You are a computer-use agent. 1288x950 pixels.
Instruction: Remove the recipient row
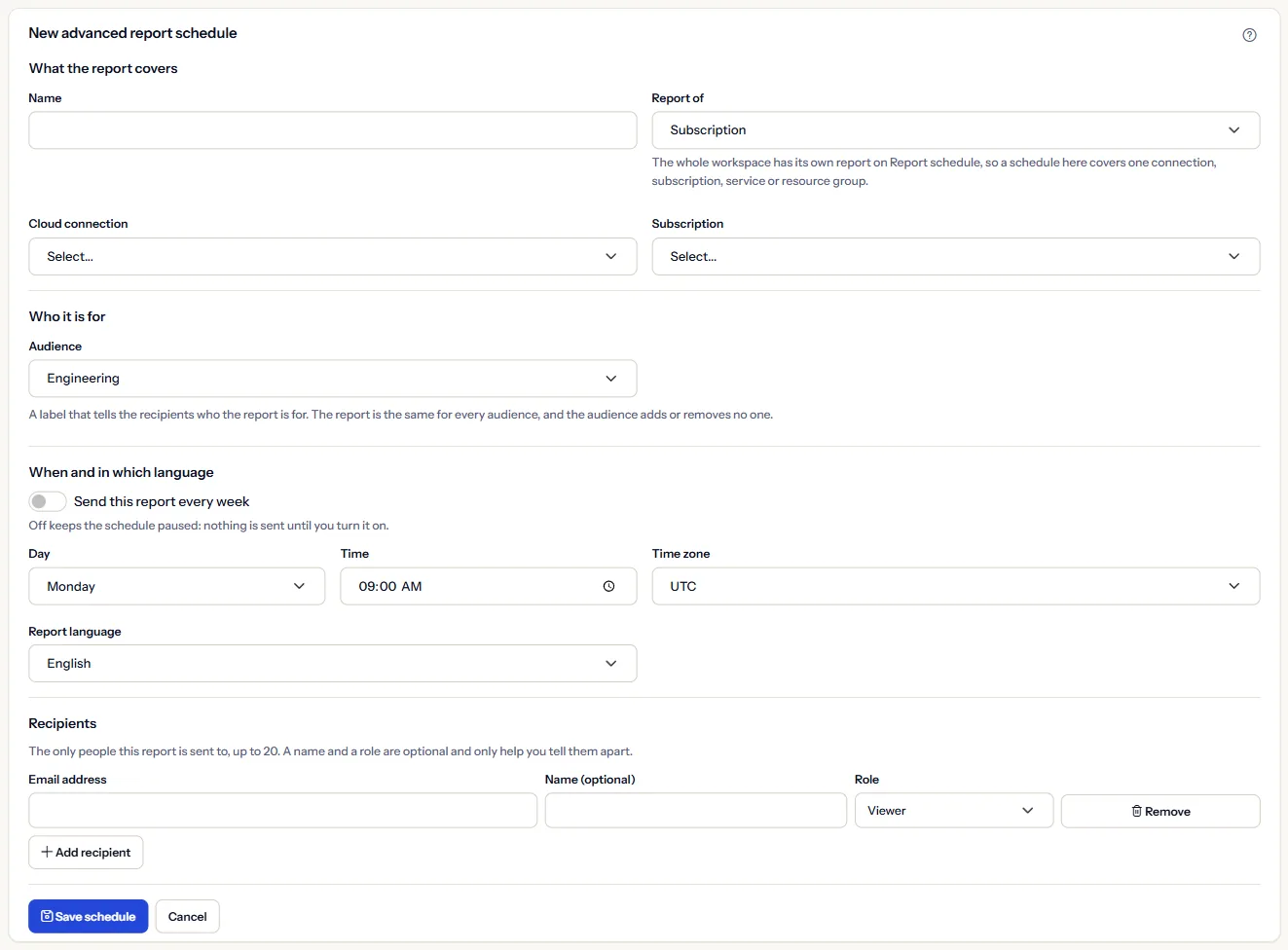tap(1160, 812)
